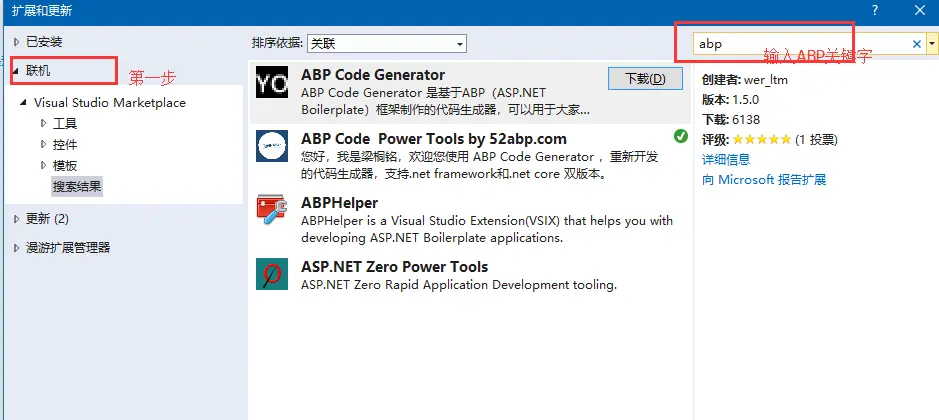Click the 创建者: wer_ltm text
939x420 pixels.
744,80
